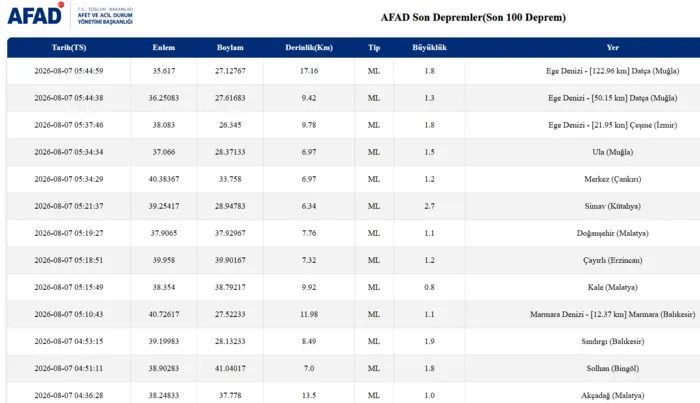700x403 pixels.
Task: Click longitude value 27.12767
Action: click(230, 71)
